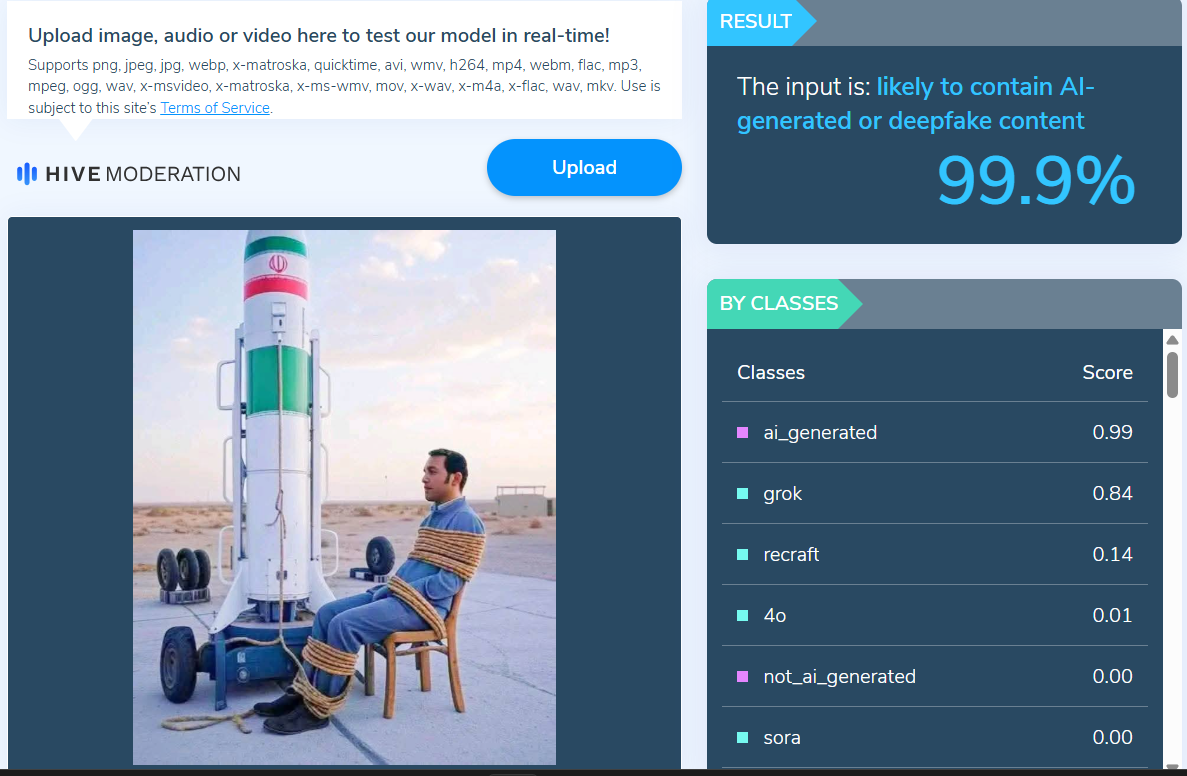Open the Terms of Service link

tap(215, 108)
